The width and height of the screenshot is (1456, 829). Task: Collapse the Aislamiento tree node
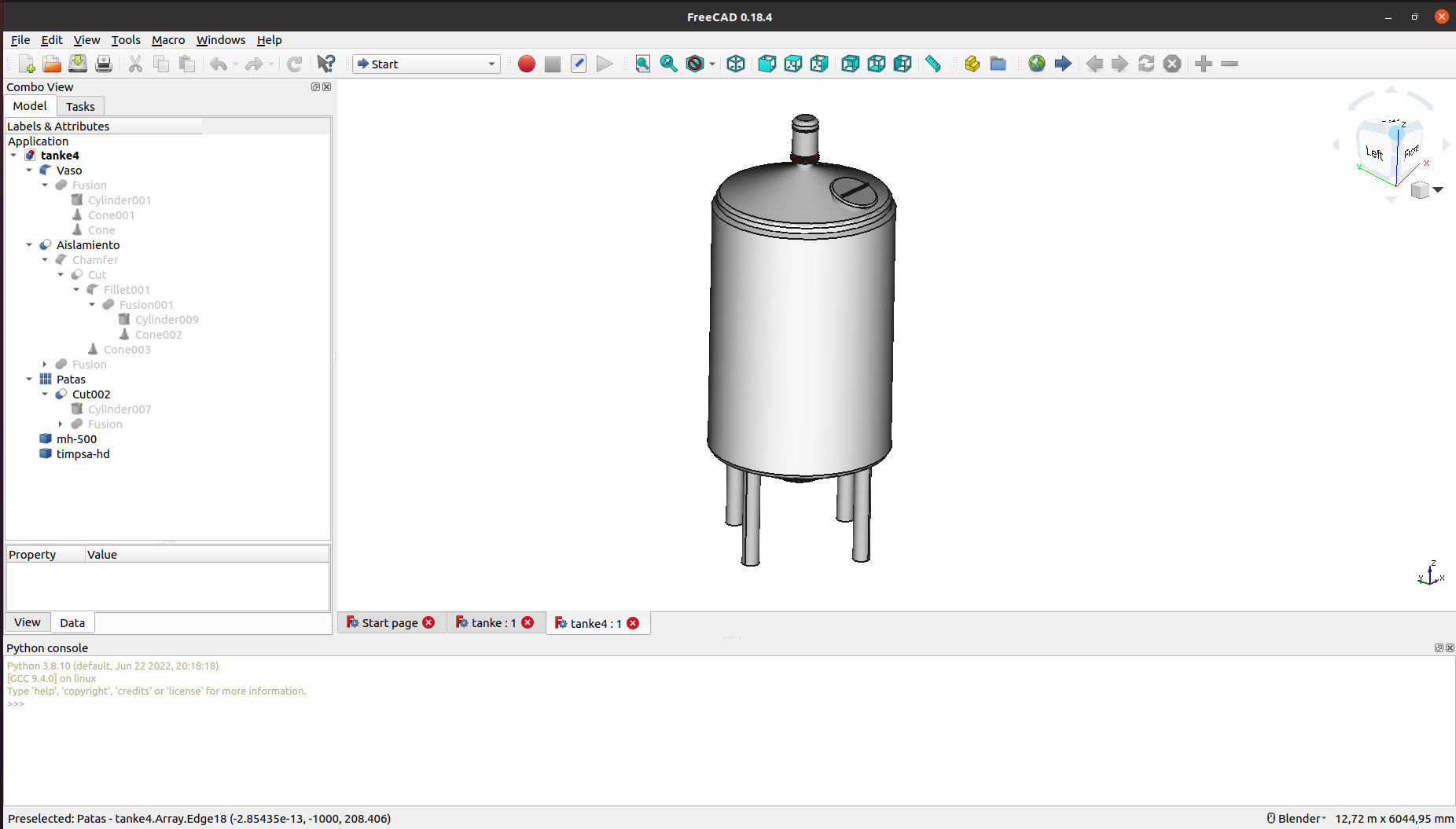[29, 245]
